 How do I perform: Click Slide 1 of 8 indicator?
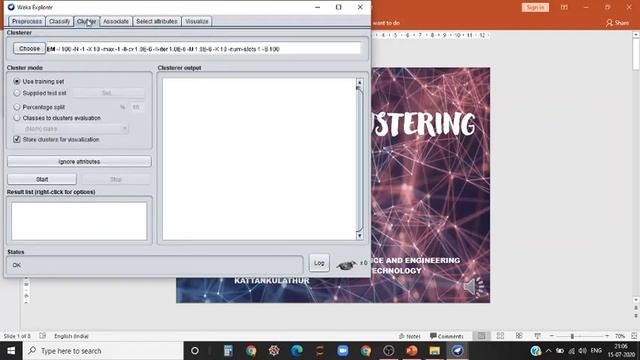(x=17, y=336)
